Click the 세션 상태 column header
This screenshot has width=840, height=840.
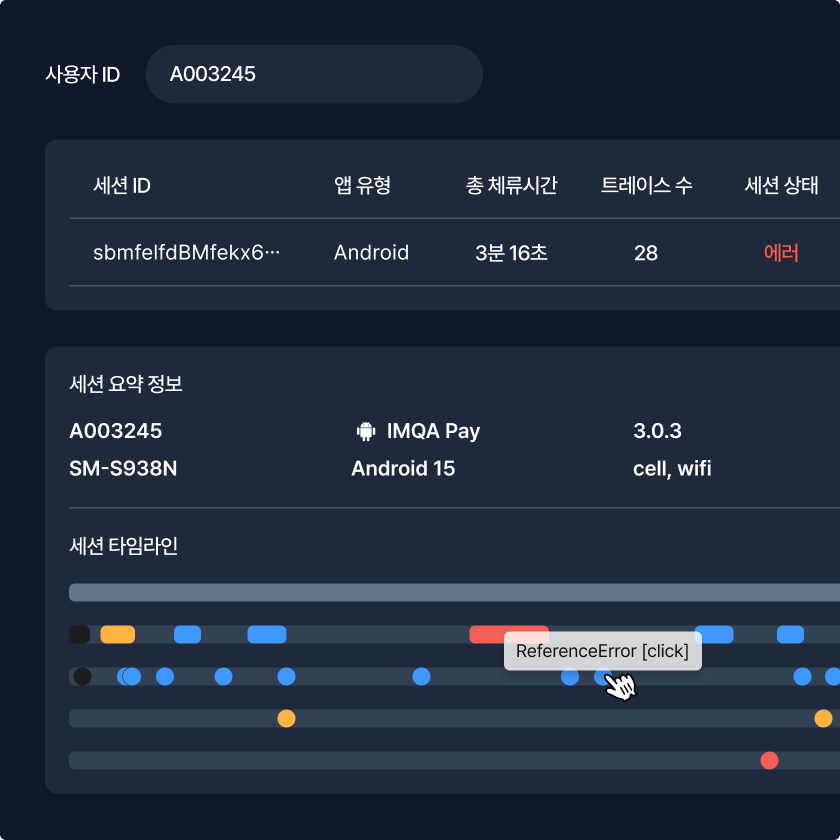[783, 185]
